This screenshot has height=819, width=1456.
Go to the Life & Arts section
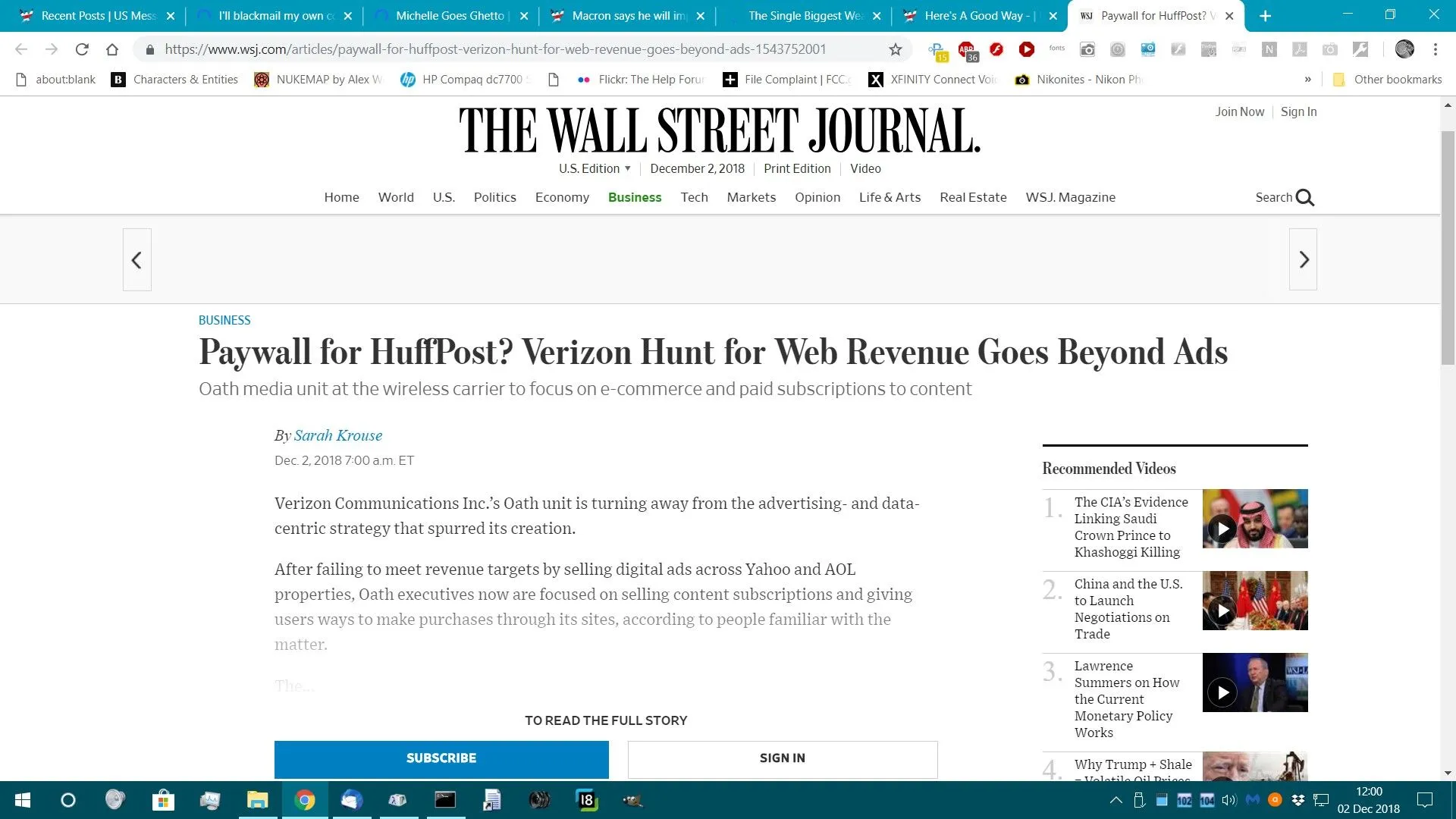click(890, 197)
